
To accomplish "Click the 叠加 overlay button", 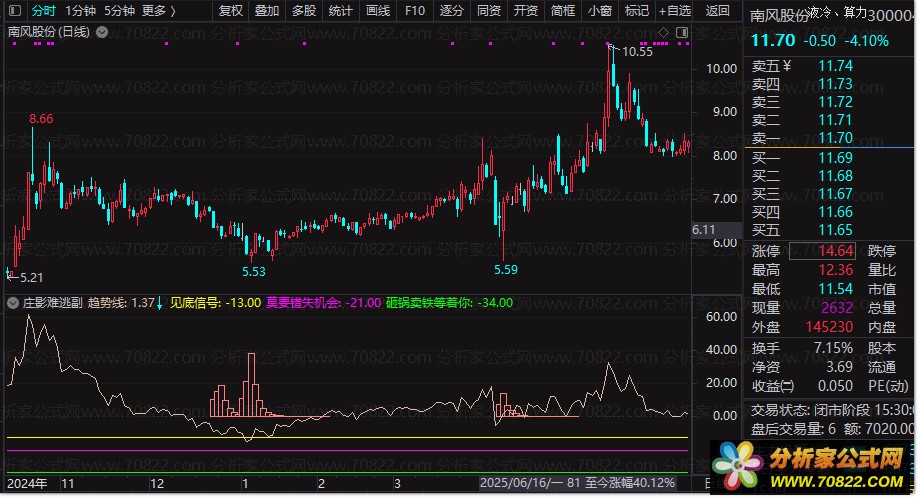I will (267, 11).
